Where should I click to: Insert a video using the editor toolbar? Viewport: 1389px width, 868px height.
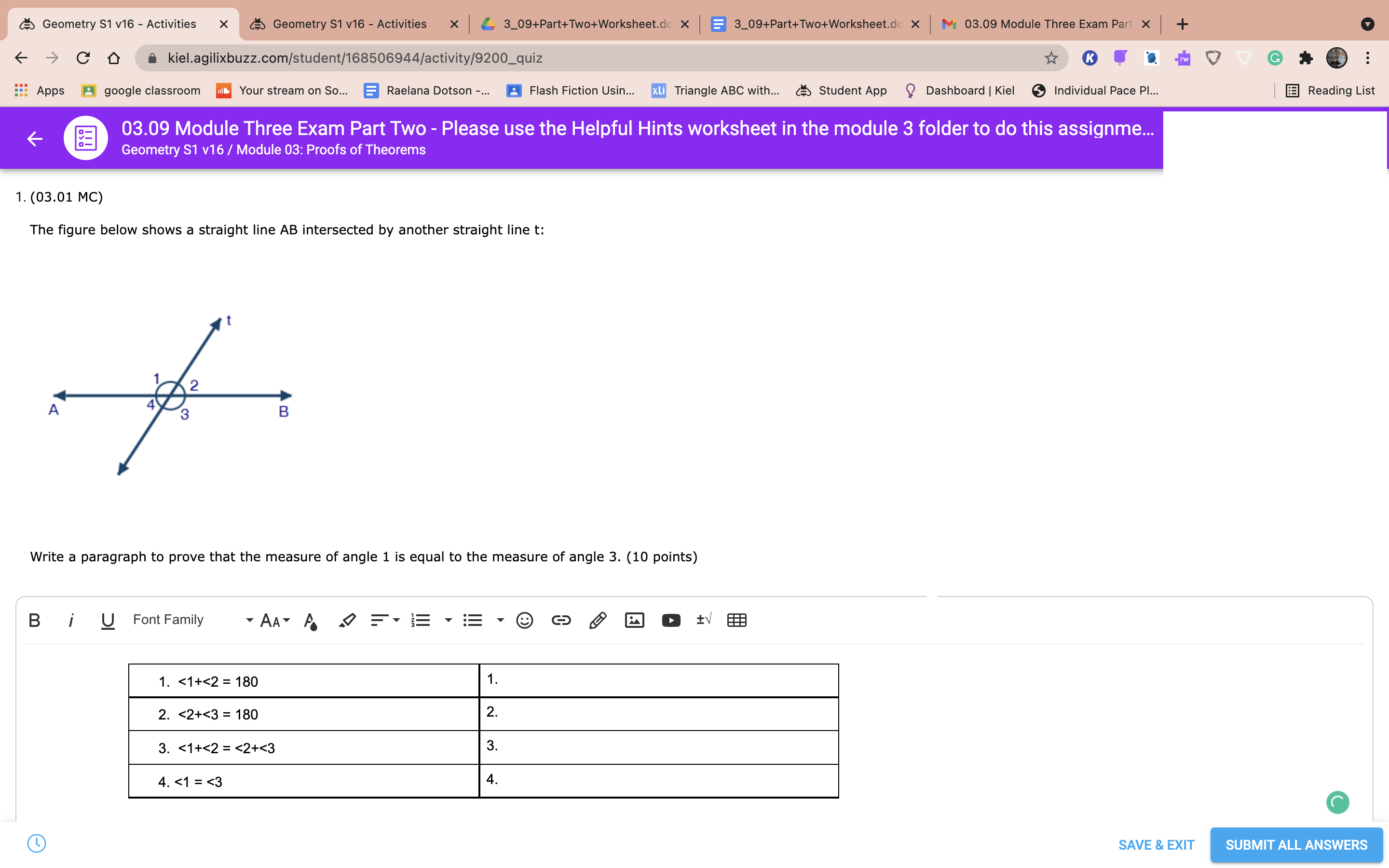[x=670, y=620]
